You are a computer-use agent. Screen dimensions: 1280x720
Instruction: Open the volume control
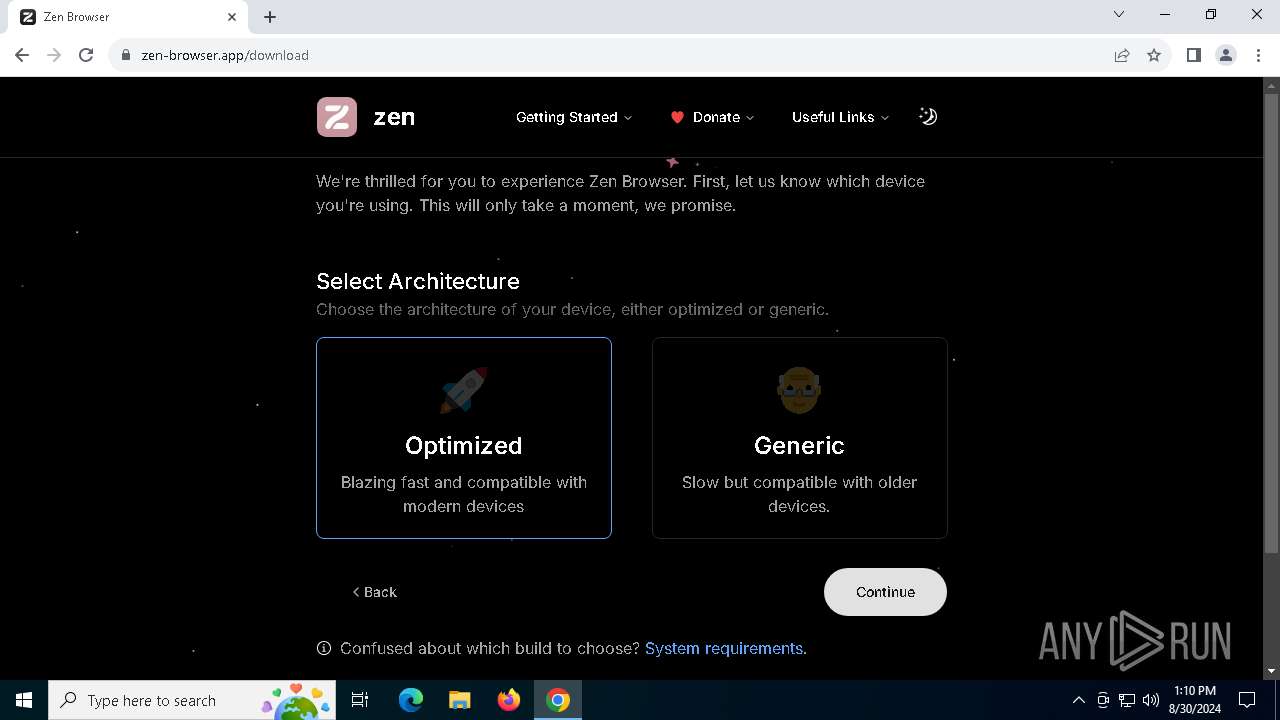pyautogui.click(x=1151, y=700)
